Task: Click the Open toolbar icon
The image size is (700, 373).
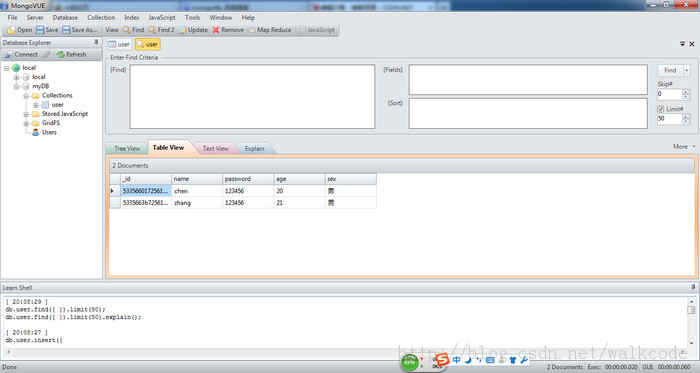Action: coord(11,30)
